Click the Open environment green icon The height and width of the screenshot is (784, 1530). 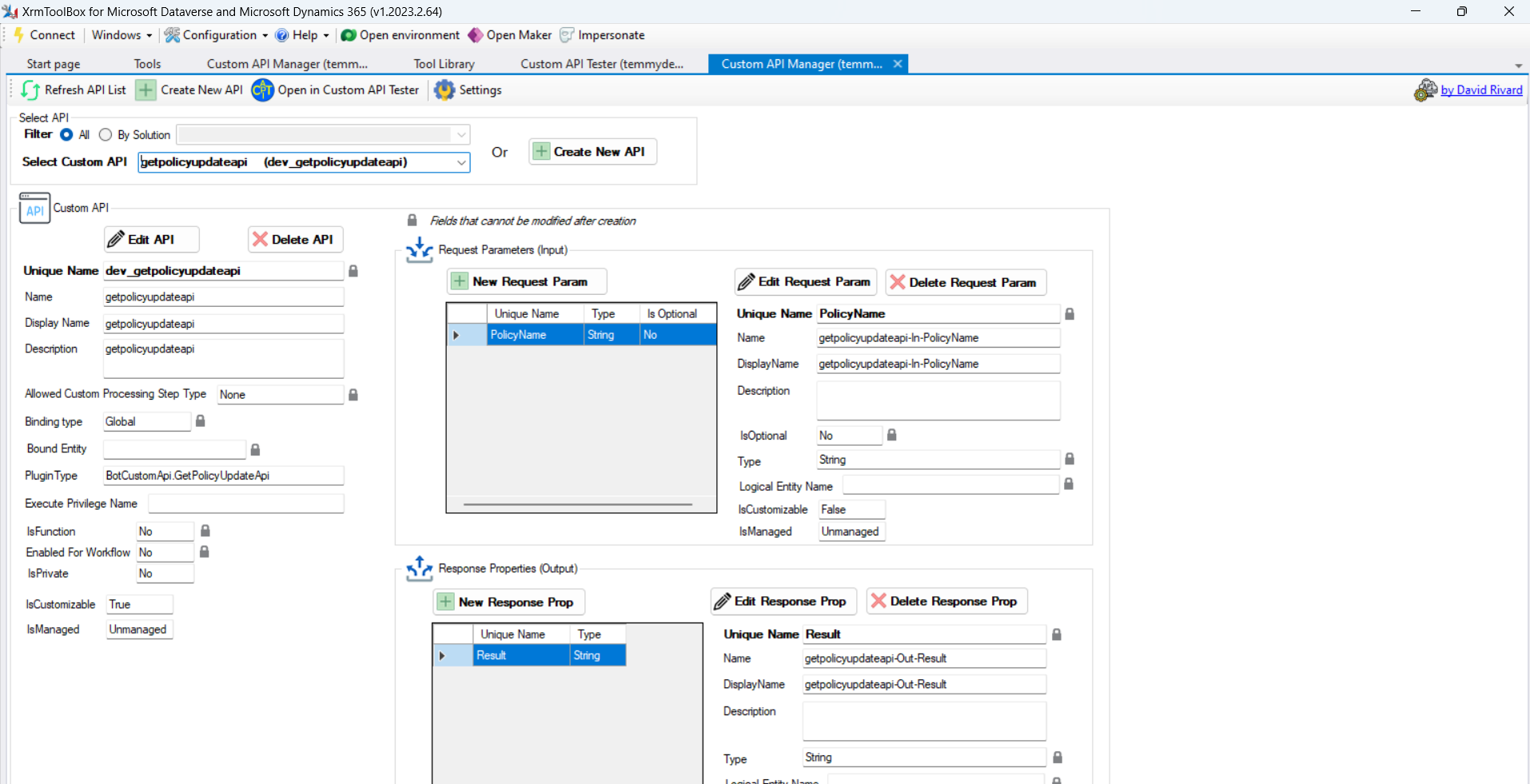tap(349, 35)
